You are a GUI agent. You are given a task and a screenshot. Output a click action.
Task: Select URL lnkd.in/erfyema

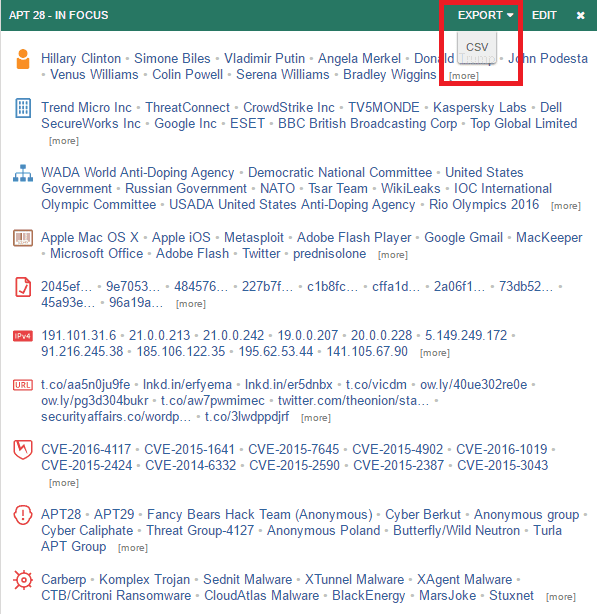(187, 385)
